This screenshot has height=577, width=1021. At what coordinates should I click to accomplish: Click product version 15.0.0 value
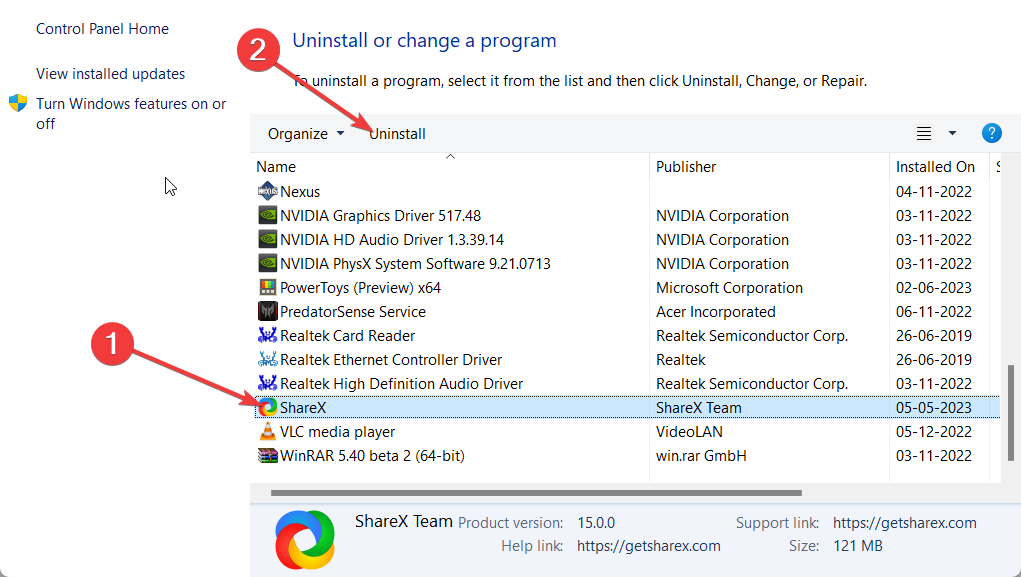[x=596, y=522]
